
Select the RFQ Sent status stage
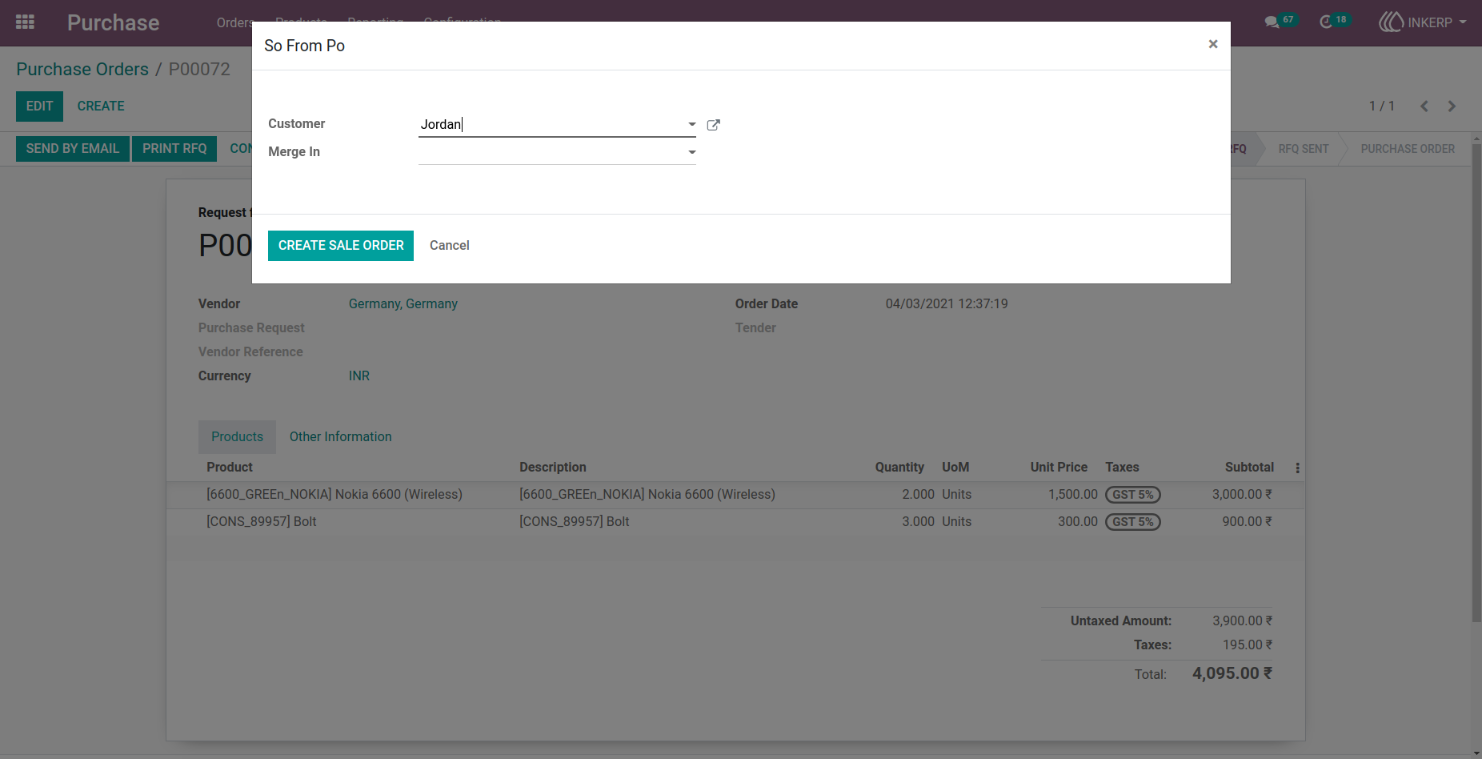tap(1303, 148)
